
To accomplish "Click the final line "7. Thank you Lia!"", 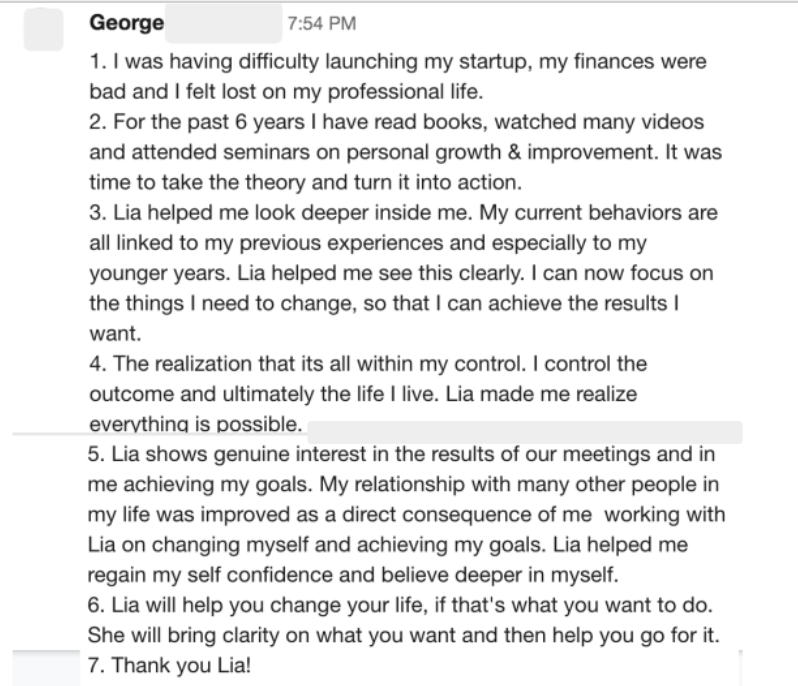I will coord(169,666).
